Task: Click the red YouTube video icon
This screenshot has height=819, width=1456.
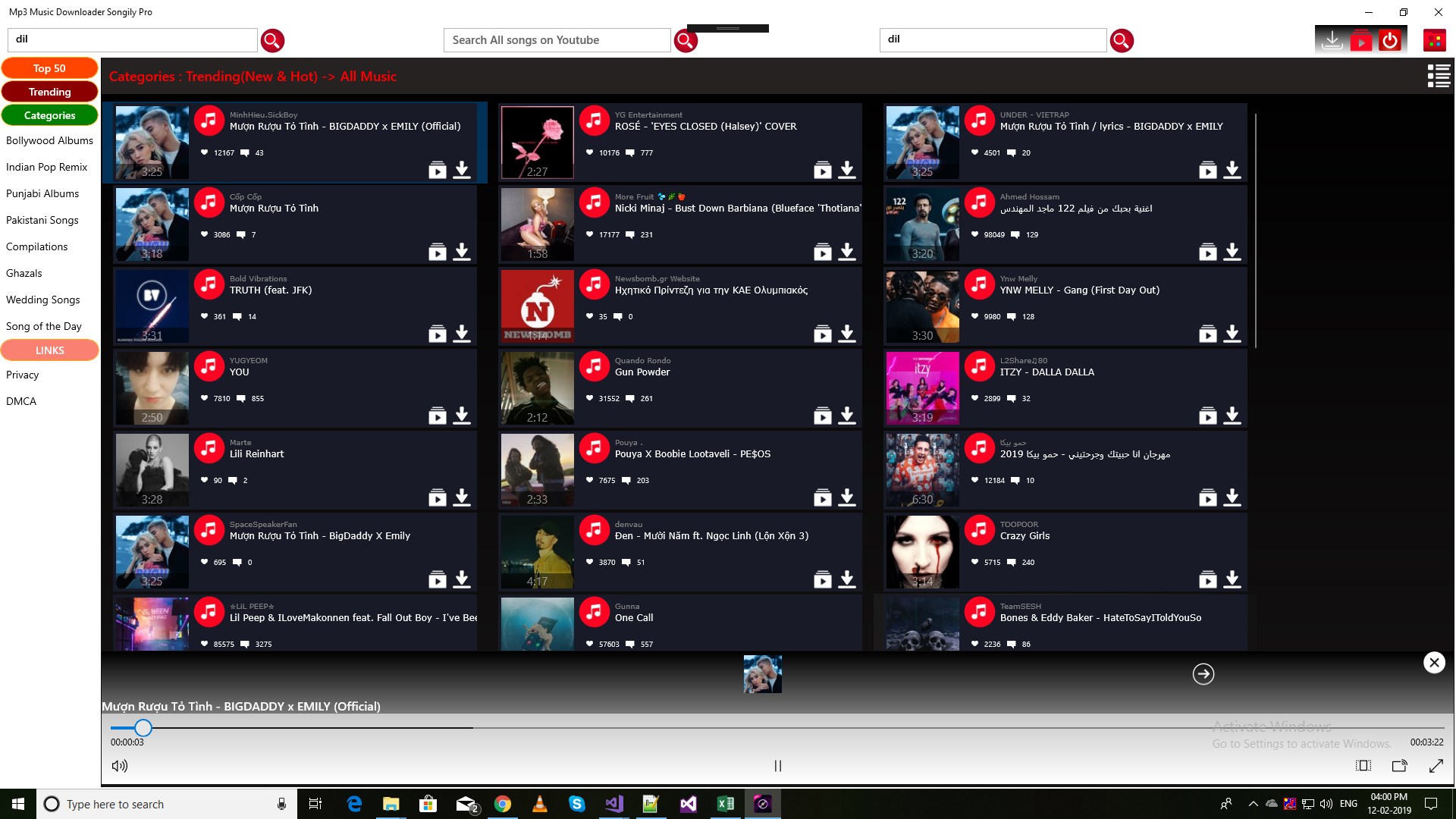Action: coord(1361,42)
